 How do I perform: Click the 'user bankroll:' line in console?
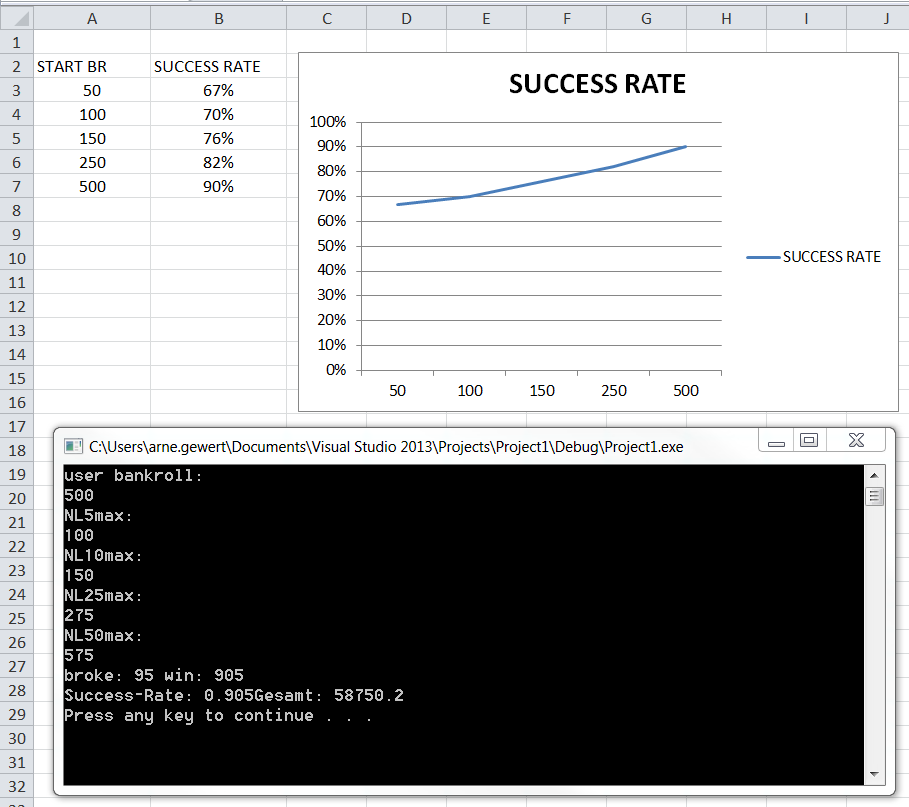click(133, 476)
